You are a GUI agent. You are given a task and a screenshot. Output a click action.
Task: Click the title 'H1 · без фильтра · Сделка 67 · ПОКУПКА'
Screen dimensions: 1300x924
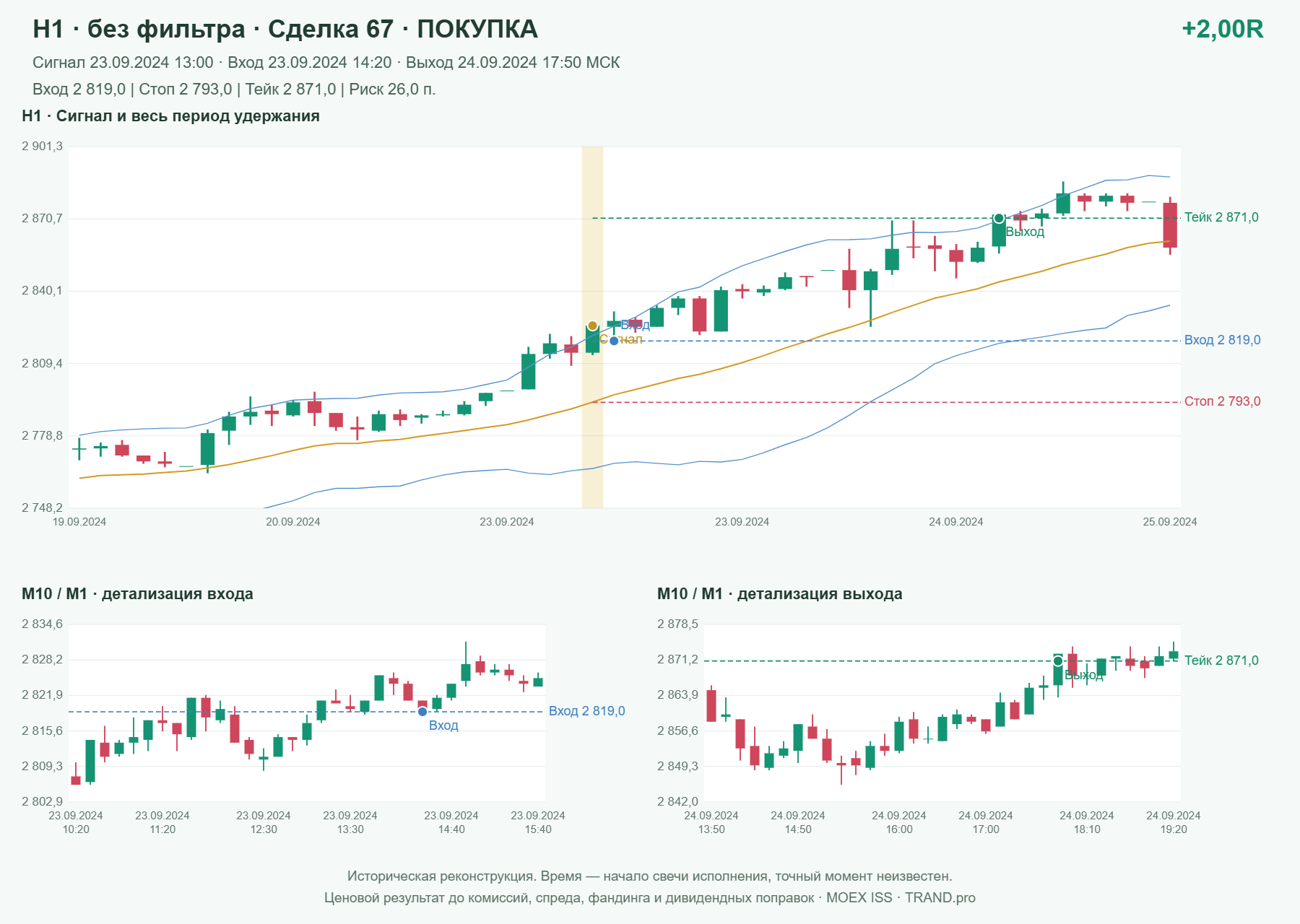pos(285,29)
